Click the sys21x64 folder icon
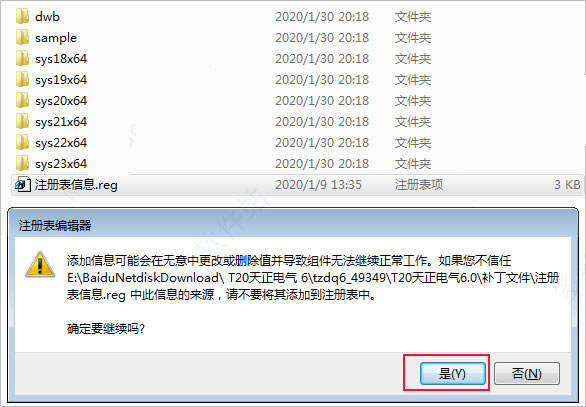This screenshot has height=407, width=586. coord(22,121)
